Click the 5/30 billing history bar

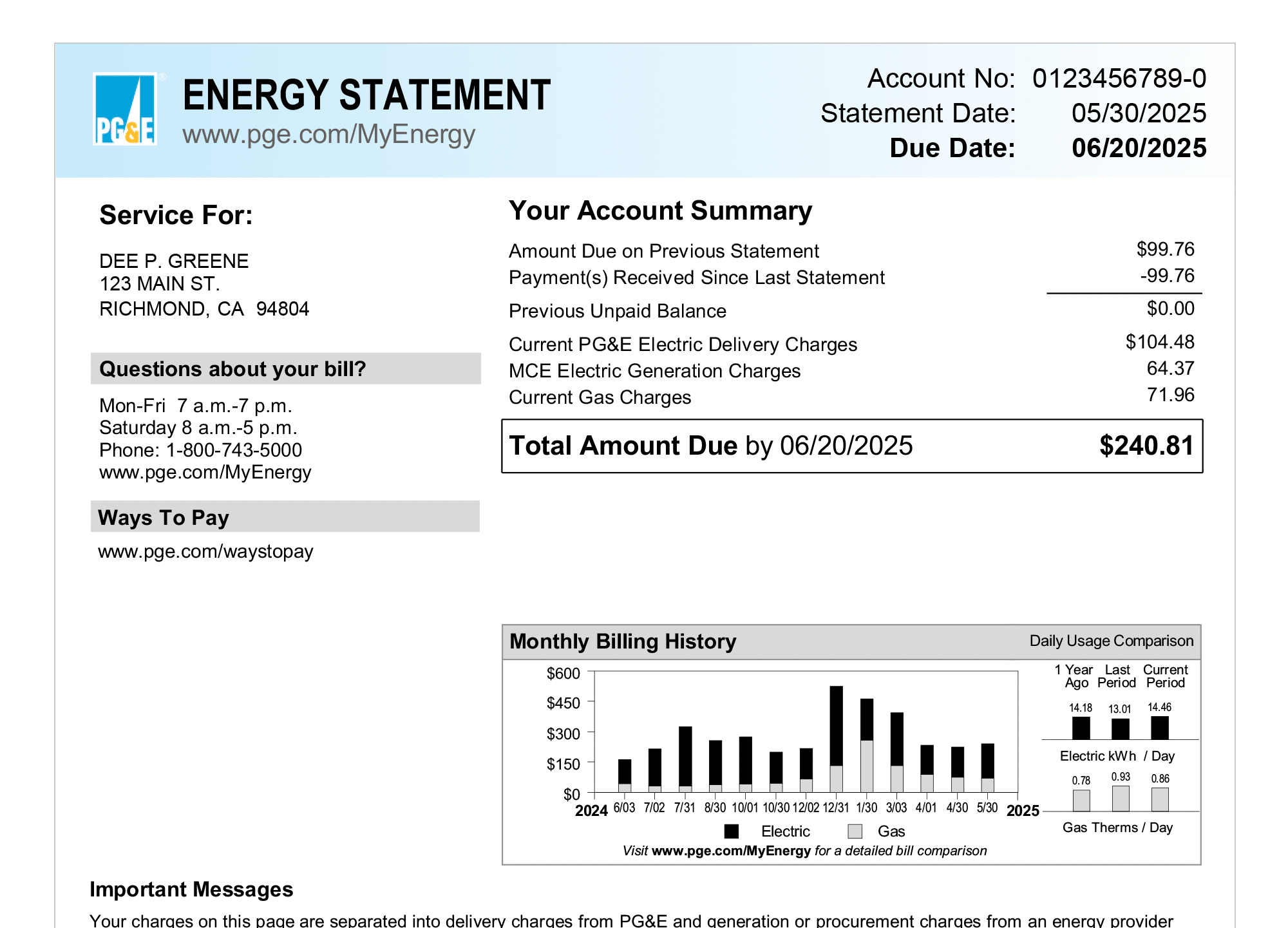(987, 768)
